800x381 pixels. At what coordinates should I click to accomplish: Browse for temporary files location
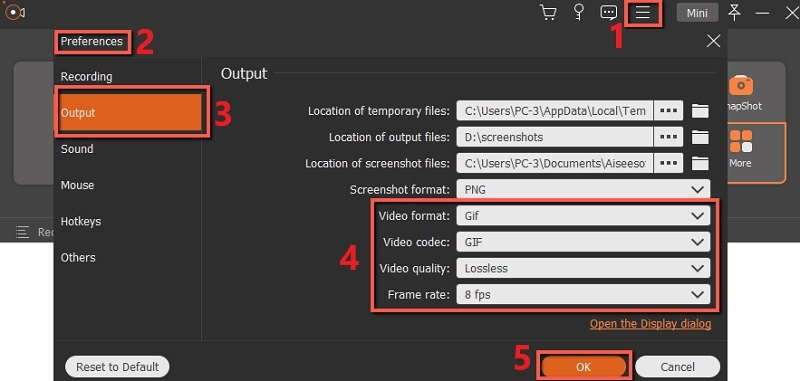668,111
